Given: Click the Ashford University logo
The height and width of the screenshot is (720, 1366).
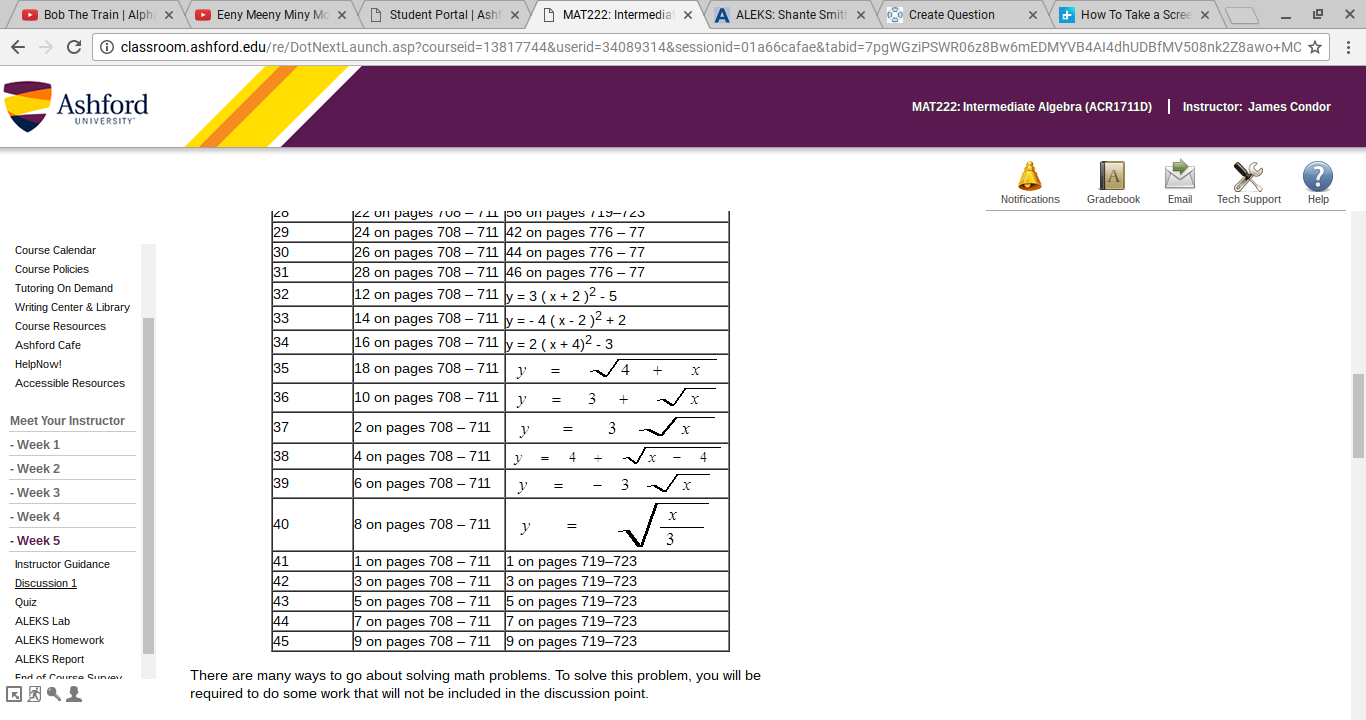Looking at the screenshot, I should (77, 108).
